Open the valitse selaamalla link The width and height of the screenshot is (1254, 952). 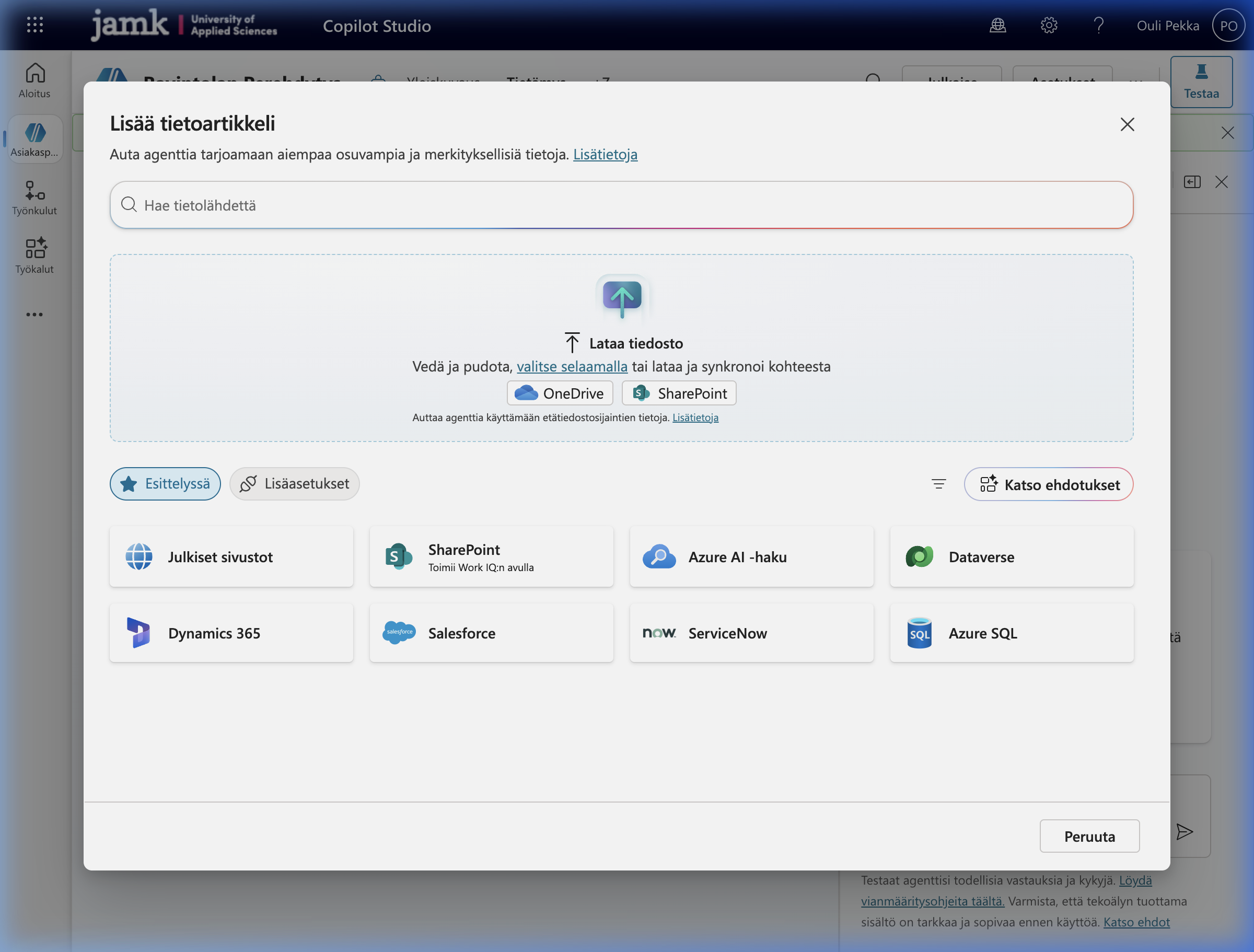[572, 366]
